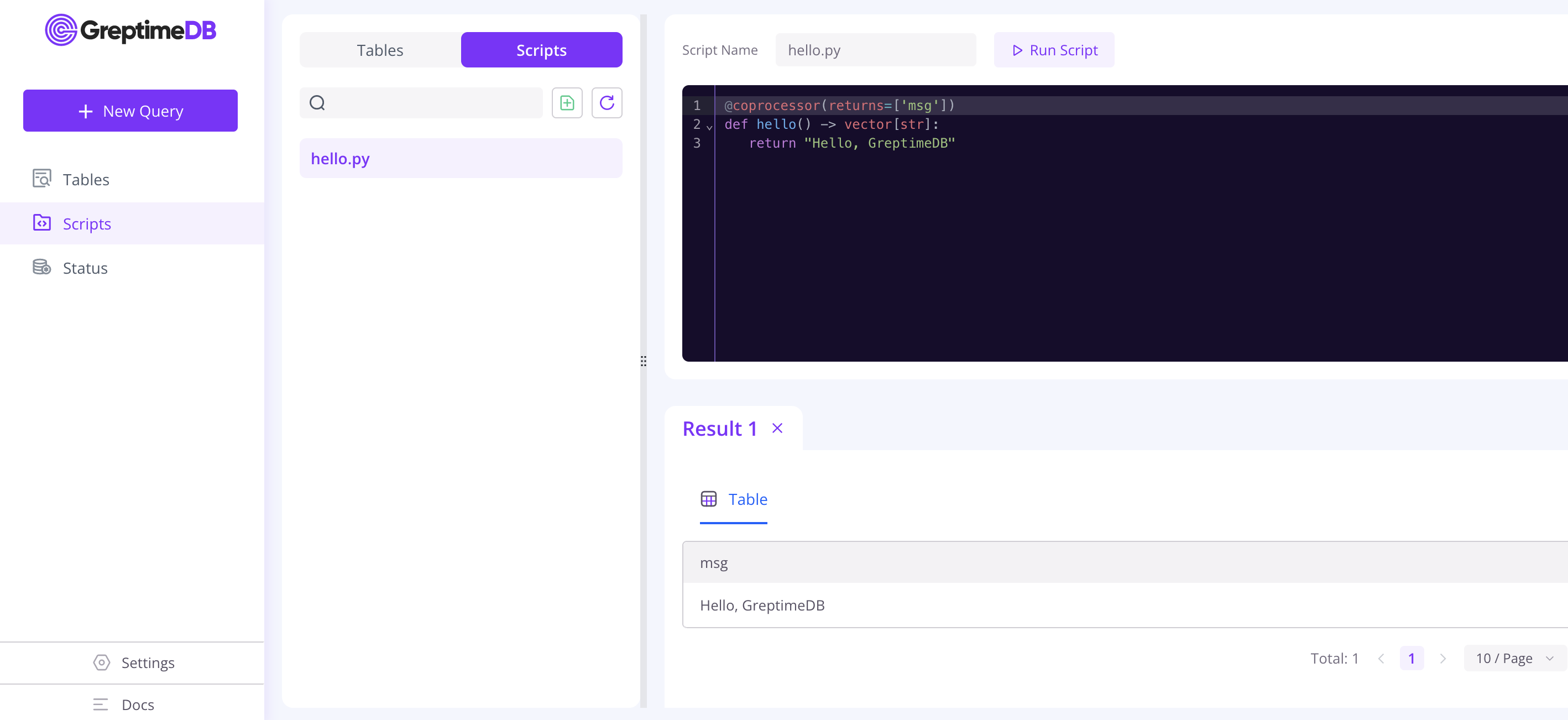Viewport: 1568px width, 720px height.
Task: Click the GreptimeDB logo
Action: [130, 30]
